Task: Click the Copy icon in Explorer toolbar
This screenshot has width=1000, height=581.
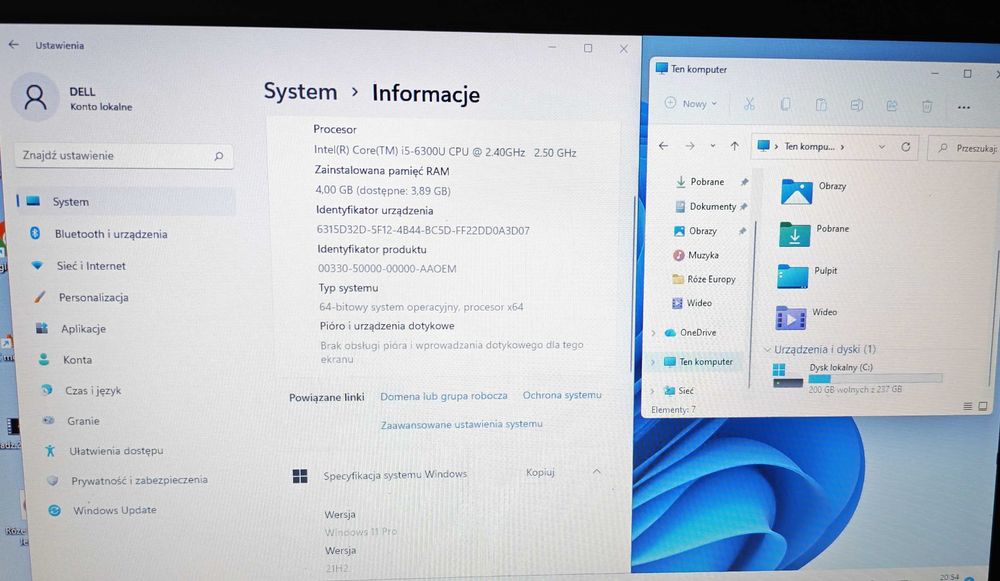Action: [x=785, y=104]
